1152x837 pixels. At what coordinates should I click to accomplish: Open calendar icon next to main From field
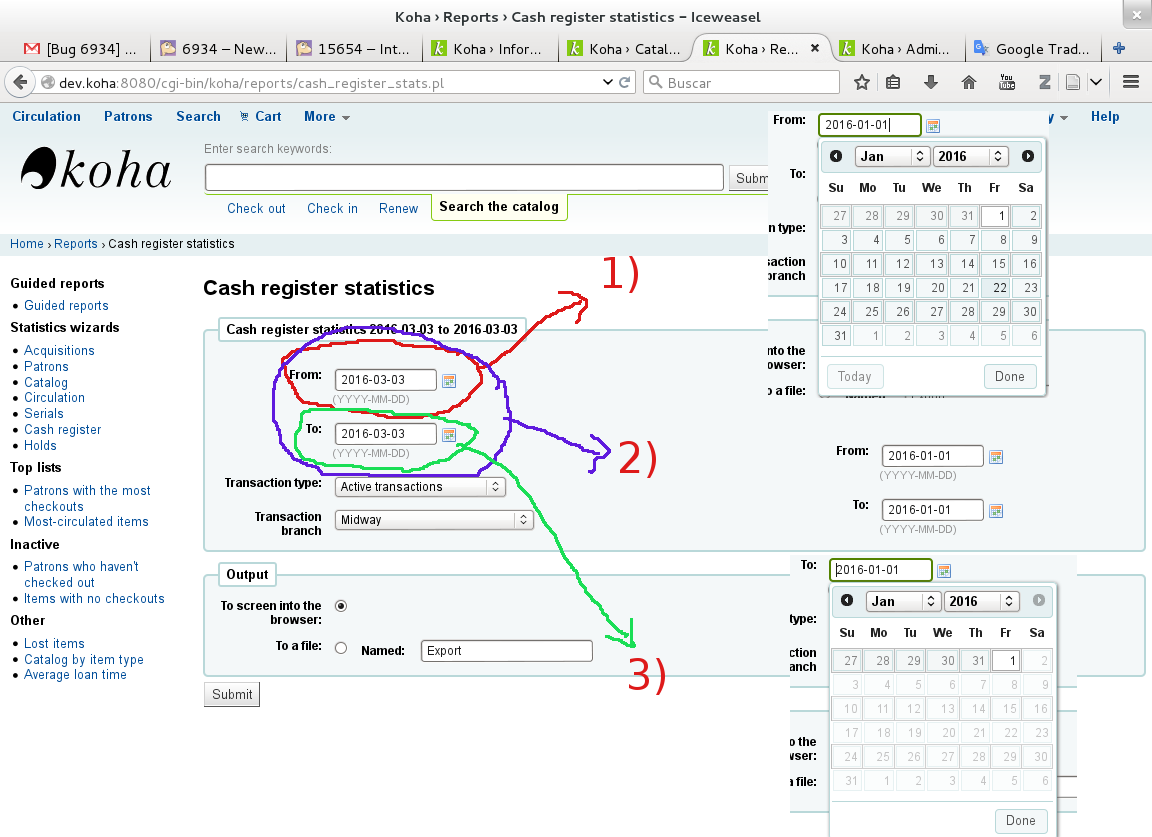(x=449, y=380)
